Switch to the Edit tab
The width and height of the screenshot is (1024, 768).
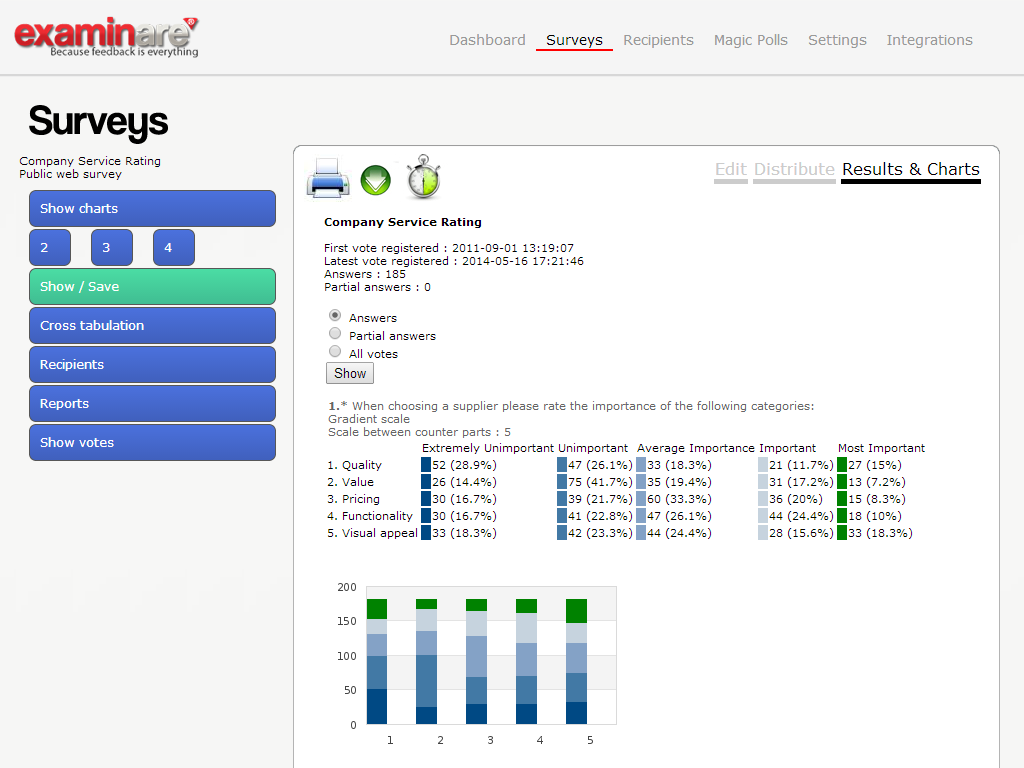[x=730, y=169]
